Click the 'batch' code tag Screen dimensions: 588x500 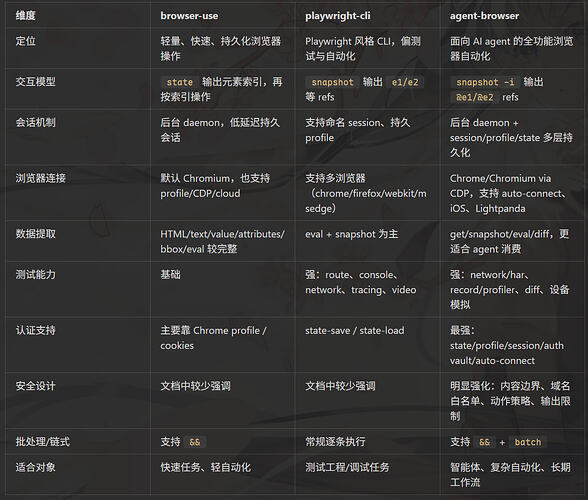[528, 442]
